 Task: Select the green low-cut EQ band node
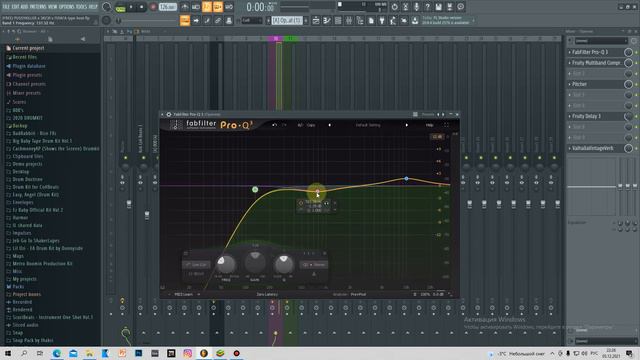tap(255, 189)
